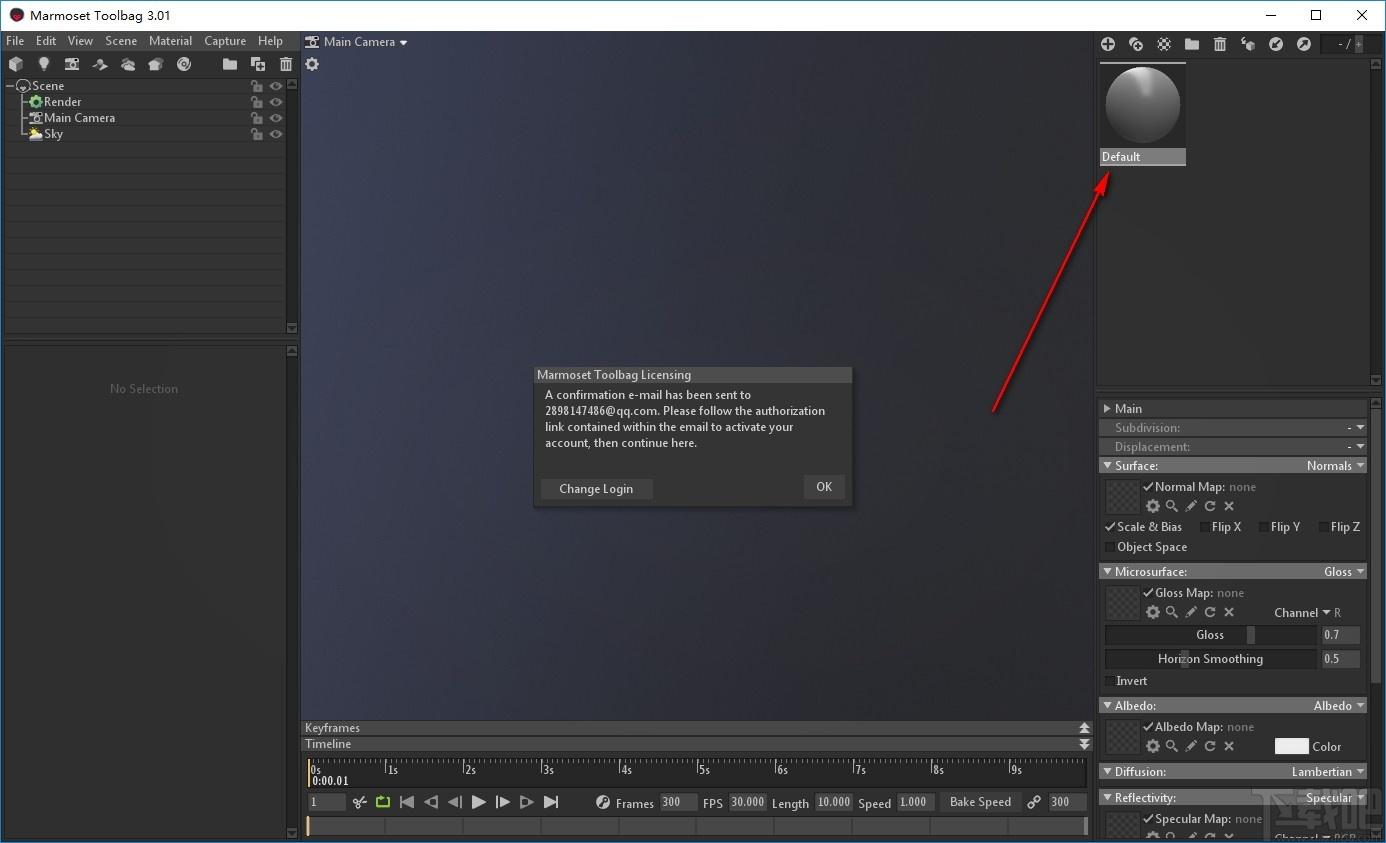The height and width of the screenshot is (843, 1386).
Task: Add a new mesh object with cube icon
Action: [x=16, y=64]
